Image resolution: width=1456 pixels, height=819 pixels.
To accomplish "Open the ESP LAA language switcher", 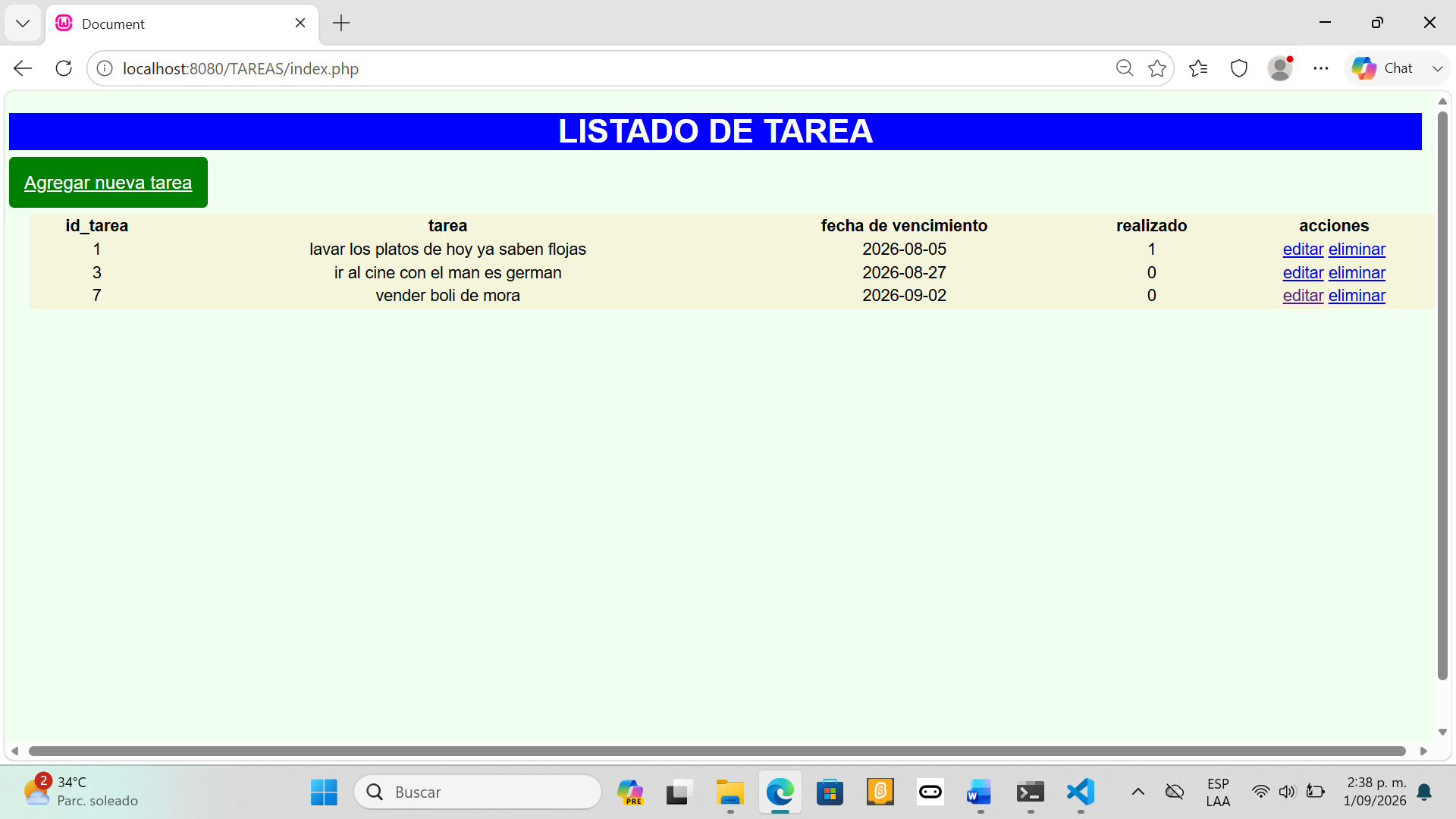I will coord(1218,792).
